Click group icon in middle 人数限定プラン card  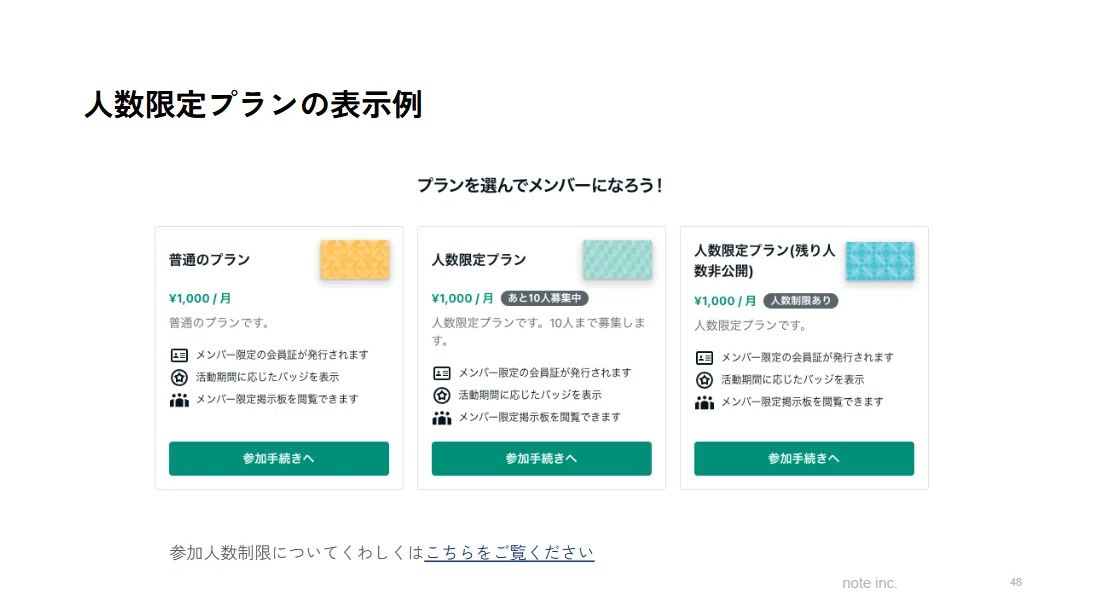click(x=442, y=418)
